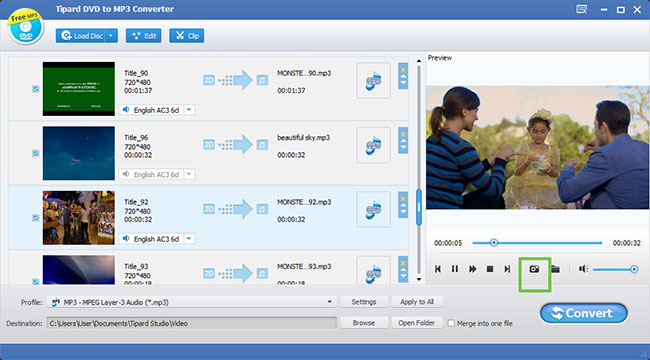Screen dimensions: 650x360
Task: Click the 2D icon in Title_90 row
Action: point(209,80)
